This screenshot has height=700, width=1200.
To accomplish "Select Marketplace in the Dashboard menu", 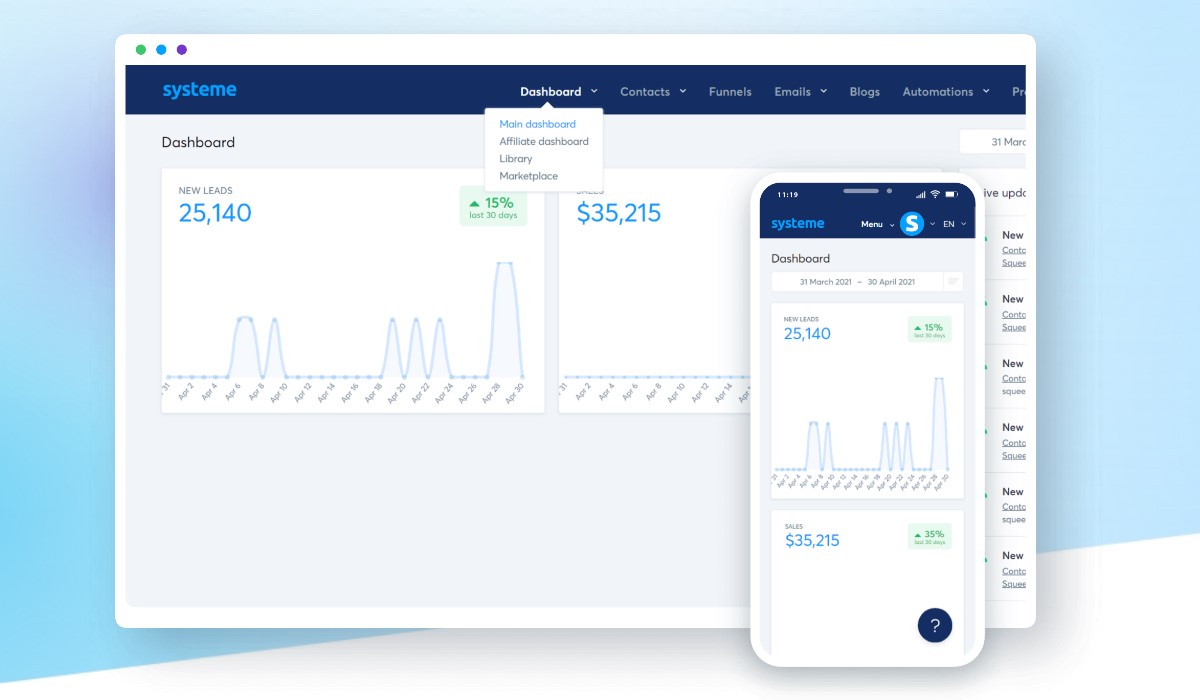I will click(529, 176).
